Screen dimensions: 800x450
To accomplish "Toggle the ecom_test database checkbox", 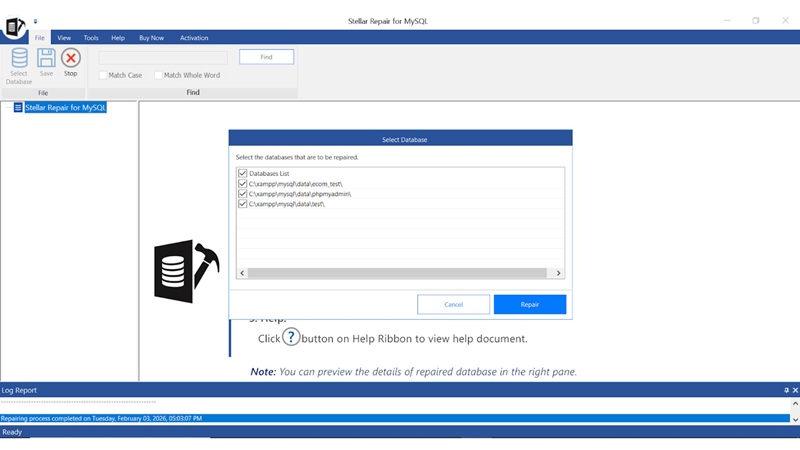I will [242, 183].
